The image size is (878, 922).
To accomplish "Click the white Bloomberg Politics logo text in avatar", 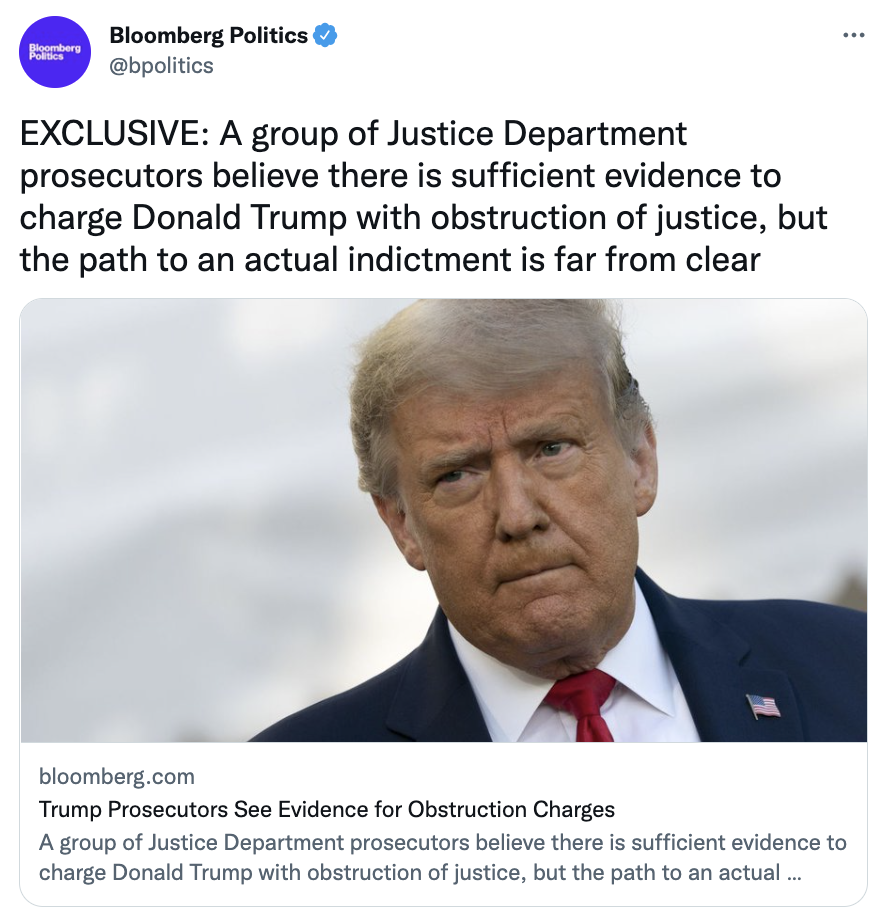I will tap(55, 52).
